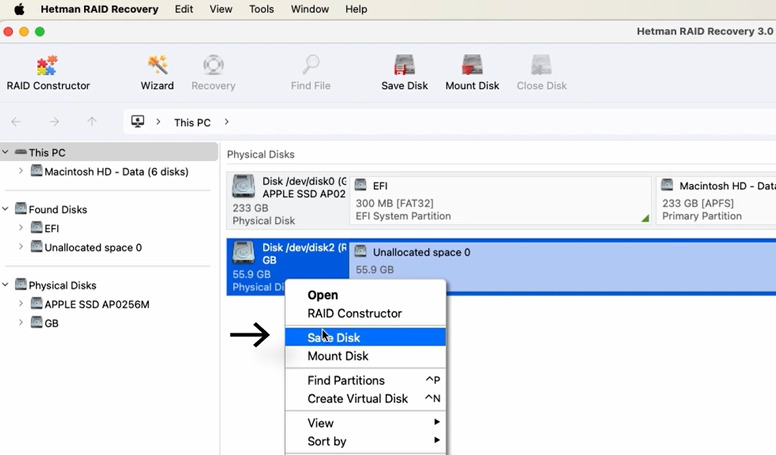
Task: Select Found Disks in the sidebar
Action: point(58,209)
